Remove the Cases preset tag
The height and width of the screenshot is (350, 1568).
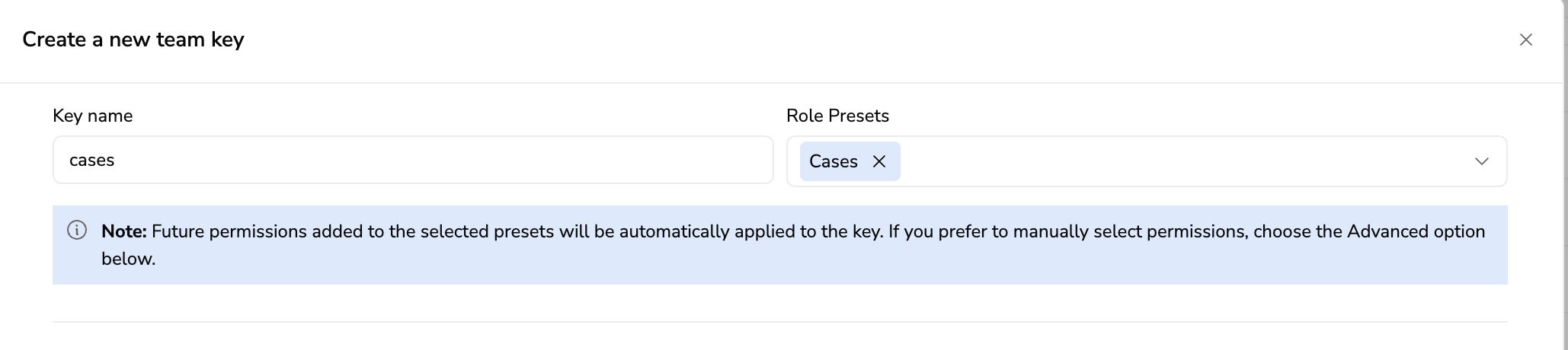pos(879,161)
